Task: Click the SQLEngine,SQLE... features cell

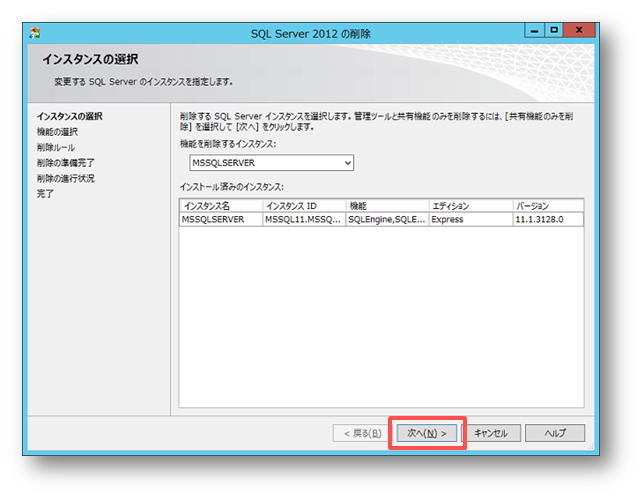Action: (x=387, y=220)
